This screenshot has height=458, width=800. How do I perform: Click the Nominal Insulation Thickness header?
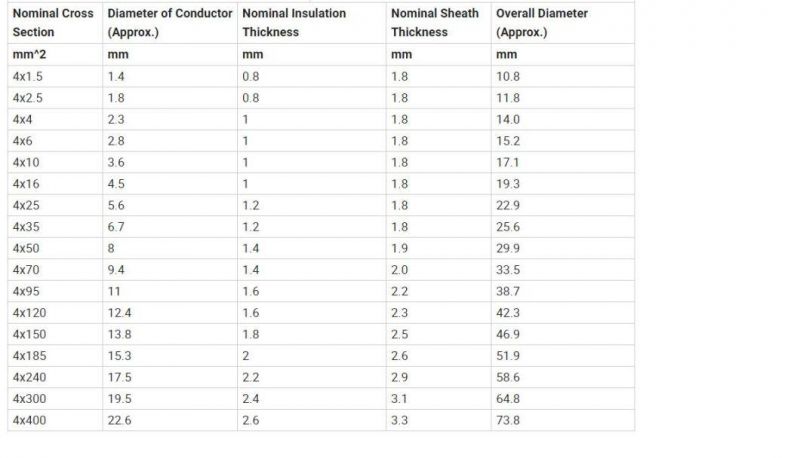[311, 22]
